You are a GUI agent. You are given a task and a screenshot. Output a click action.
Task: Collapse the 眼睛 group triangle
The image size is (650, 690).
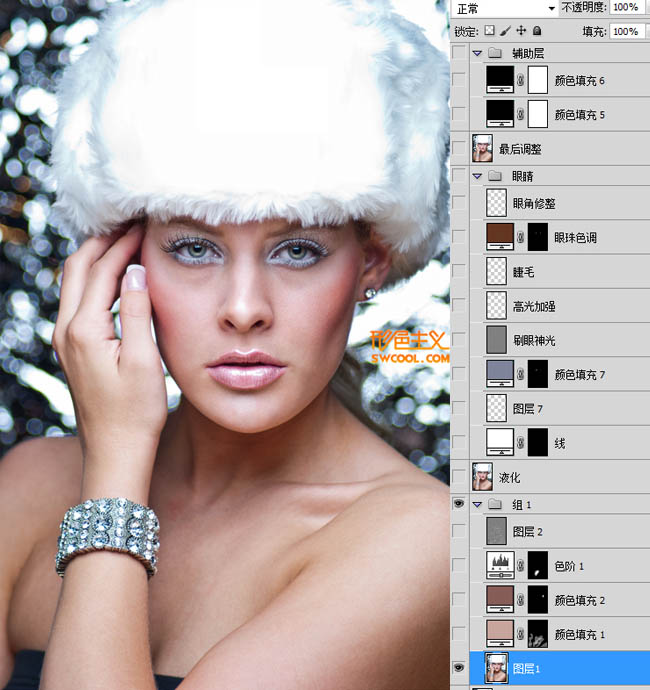477,176
